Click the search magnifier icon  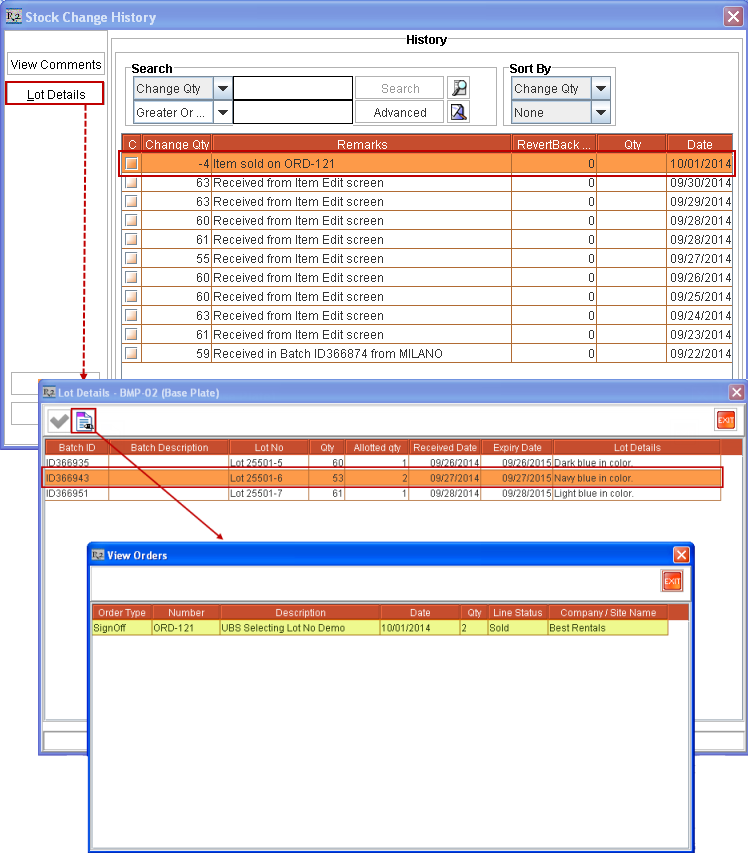click(459, 88)
